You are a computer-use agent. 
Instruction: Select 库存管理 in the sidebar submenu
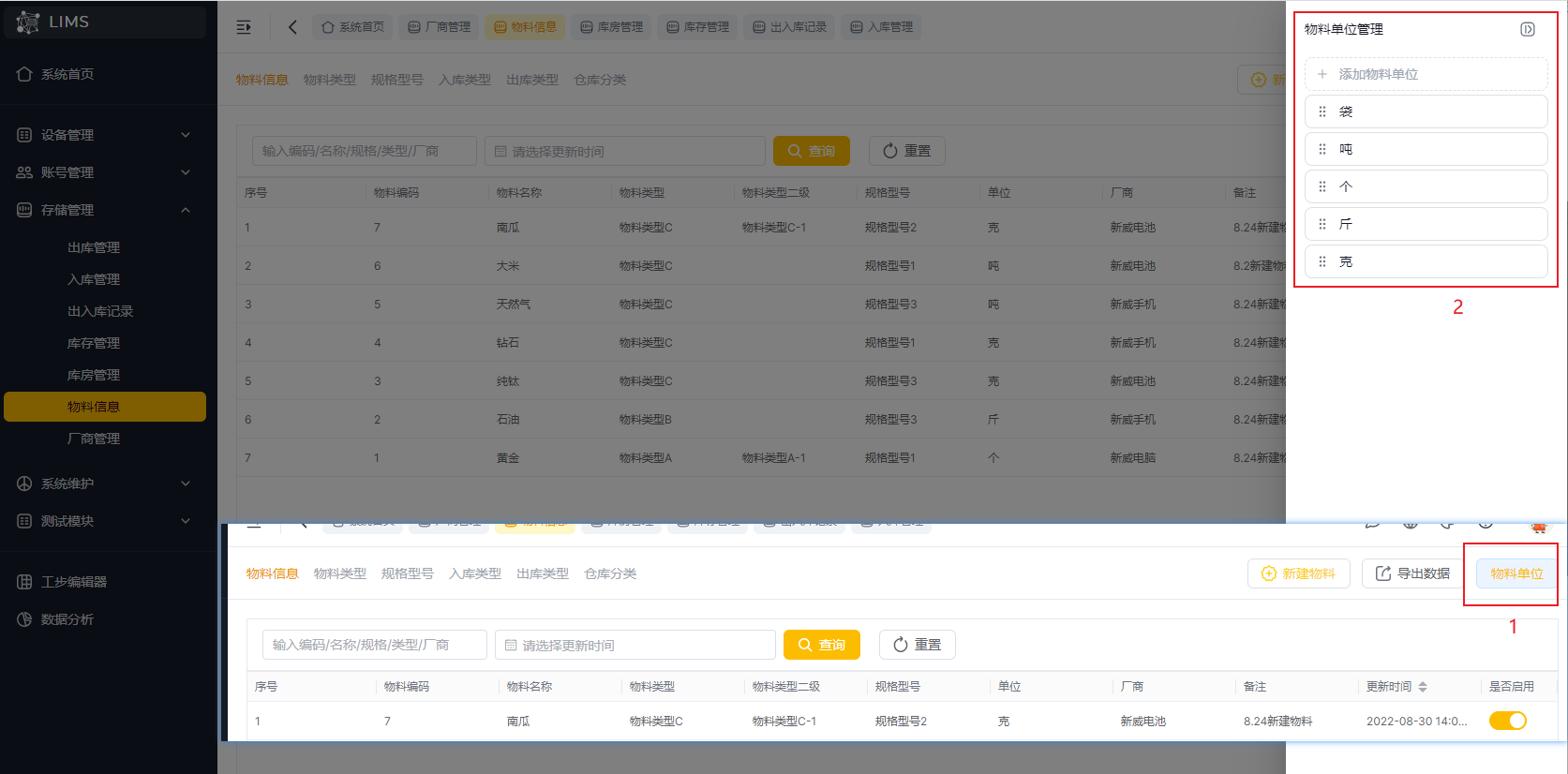pyautogui.click(x=94, y=343)
